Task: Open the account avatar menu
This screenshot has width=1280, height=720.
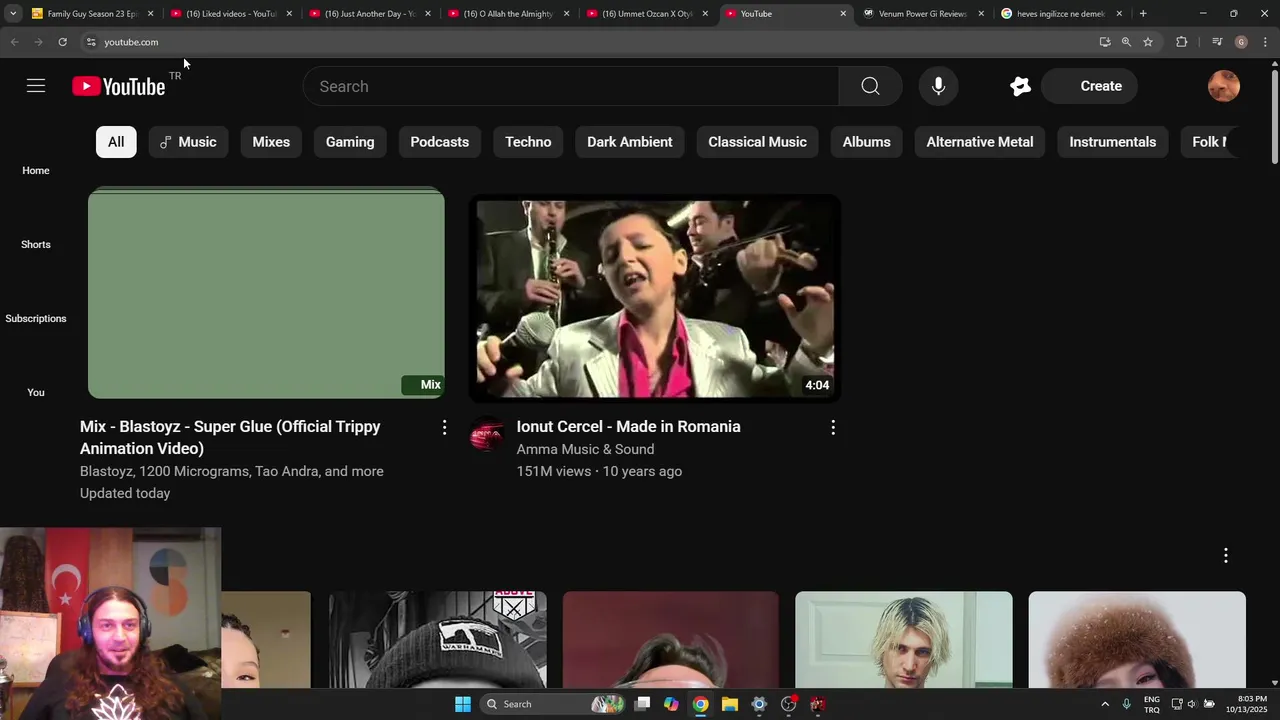Action: click(x=1224, y=86)
